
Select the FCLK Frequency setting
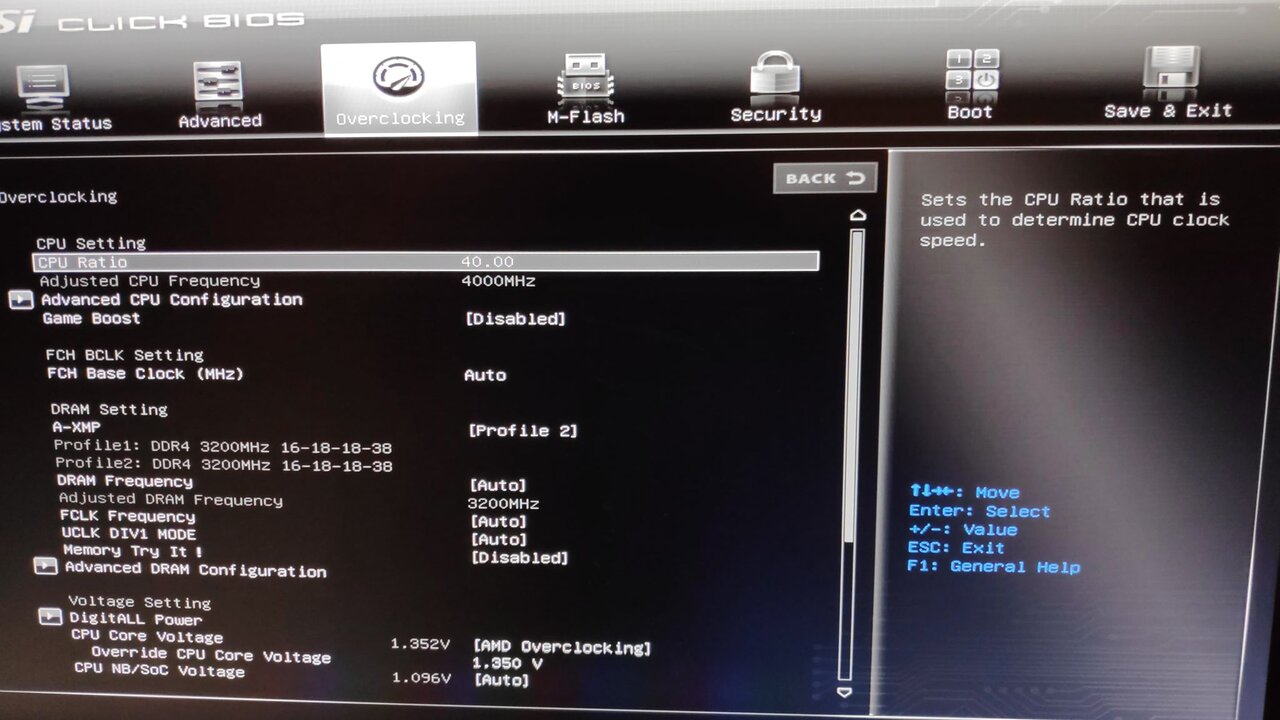[128, 517]
